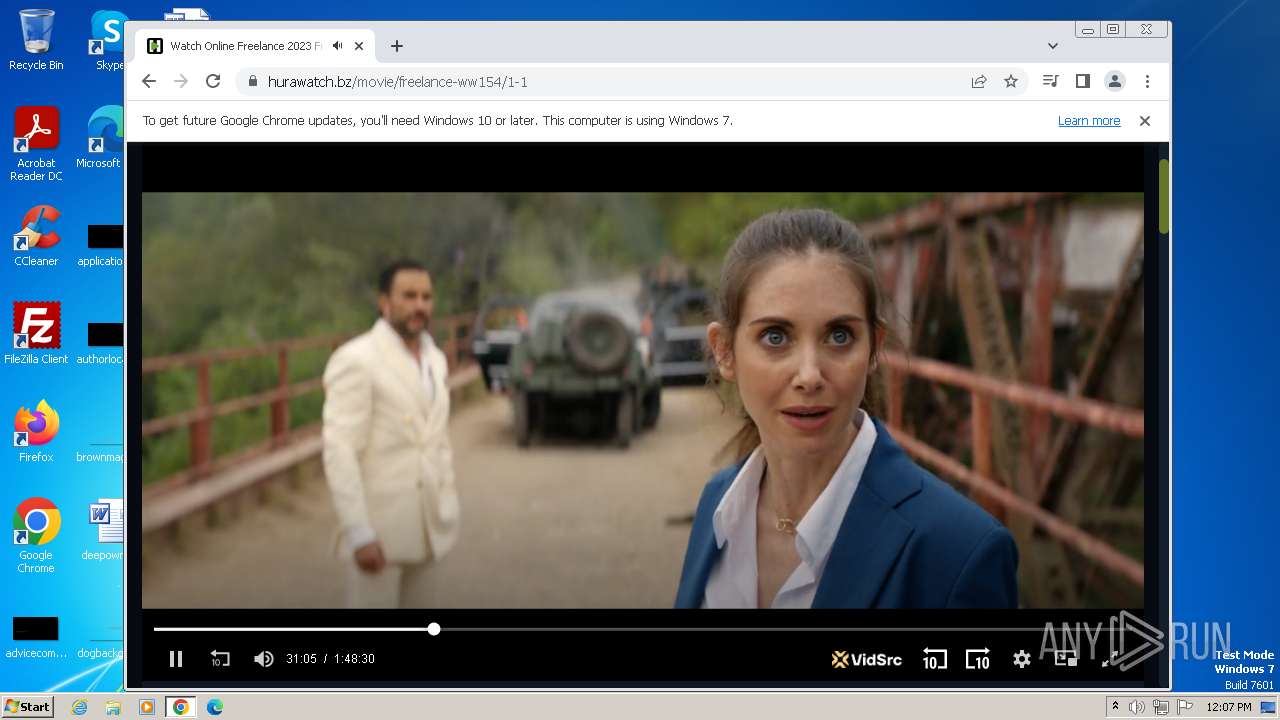The width and height of the screenshot is (1280, 720).
Task: View site information lock icon
Action: pos(252,82)
